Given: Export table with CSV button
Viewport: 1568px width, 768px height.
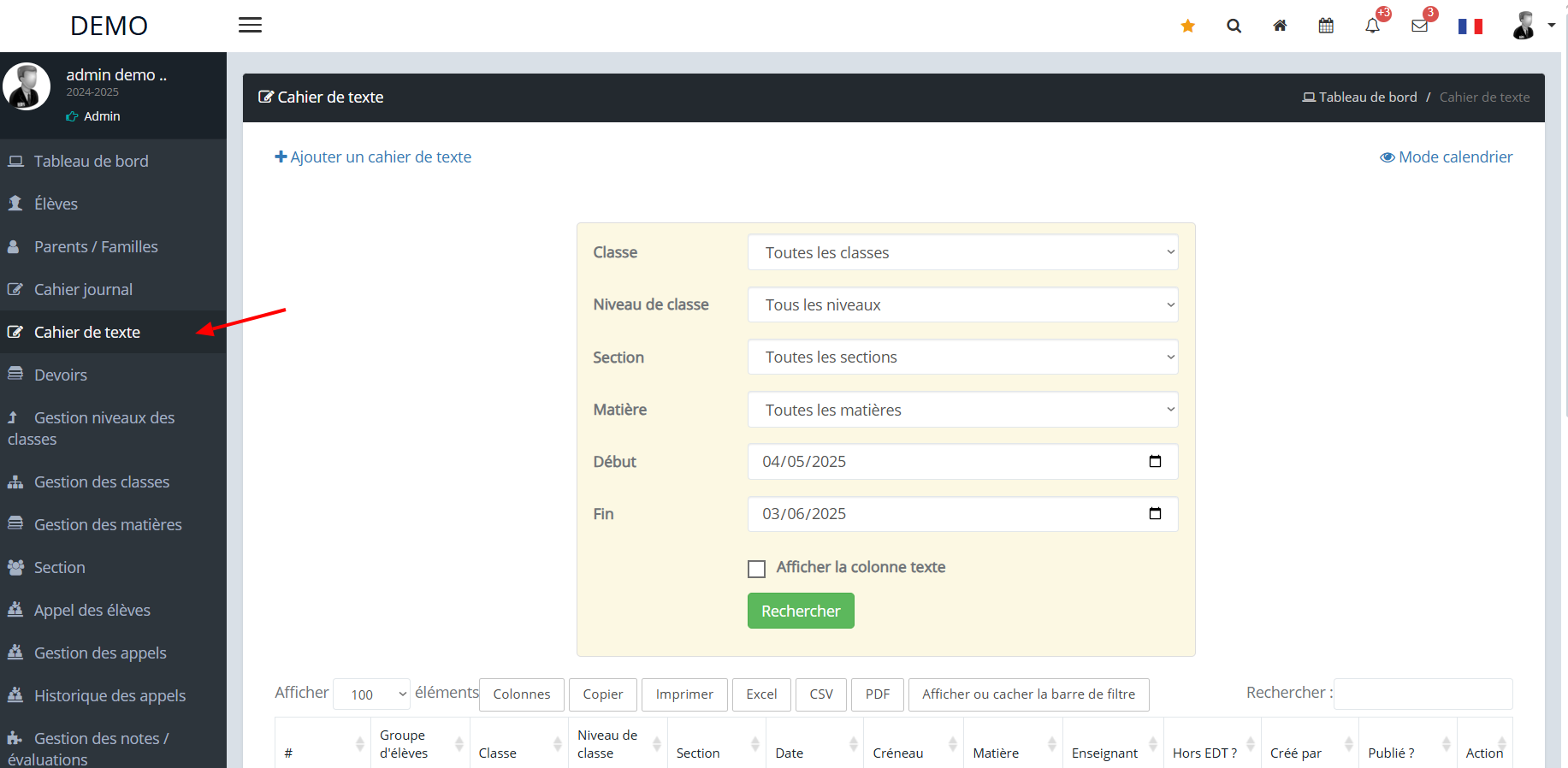Looking at the screenshot, I should 821,694.
